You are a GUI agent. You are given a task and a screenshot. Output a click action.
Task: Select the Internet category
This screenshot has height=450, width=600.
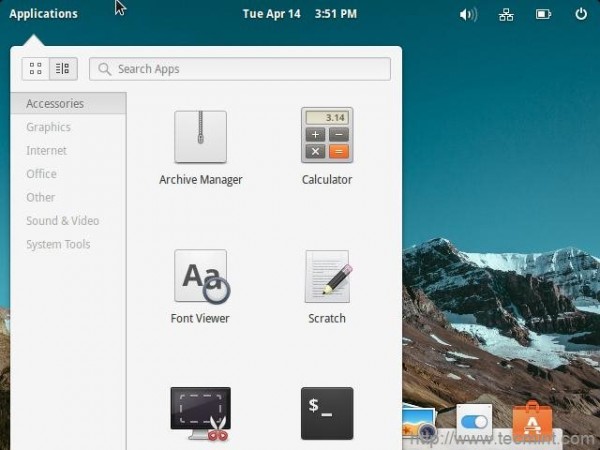(46, 150)
